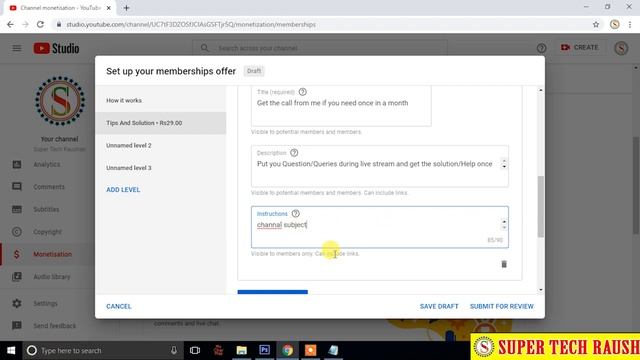Click the dialog scrollbar up arrow

541,90
